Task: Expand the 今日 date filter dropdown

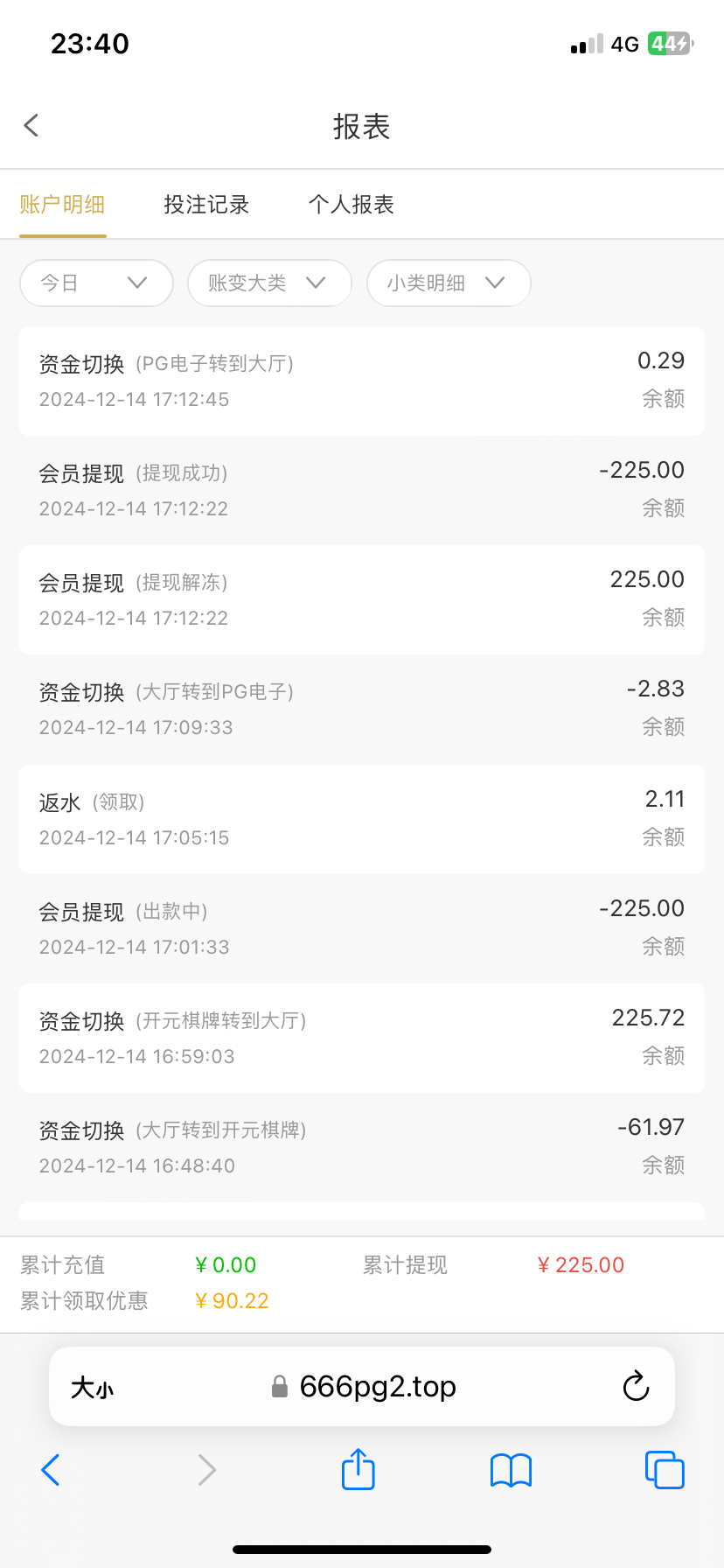Action: click(96, 283)
